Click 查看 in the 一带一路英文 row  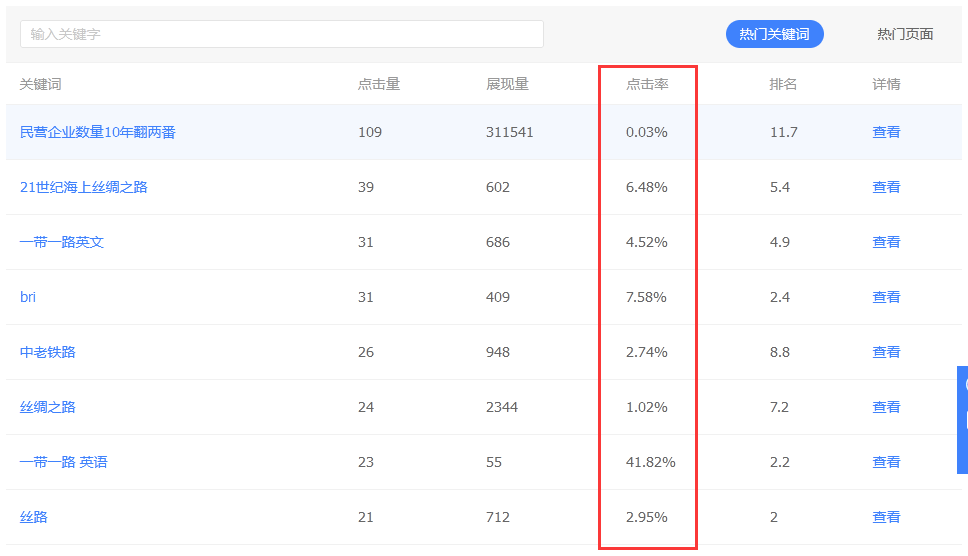click(x=886, y=242)
